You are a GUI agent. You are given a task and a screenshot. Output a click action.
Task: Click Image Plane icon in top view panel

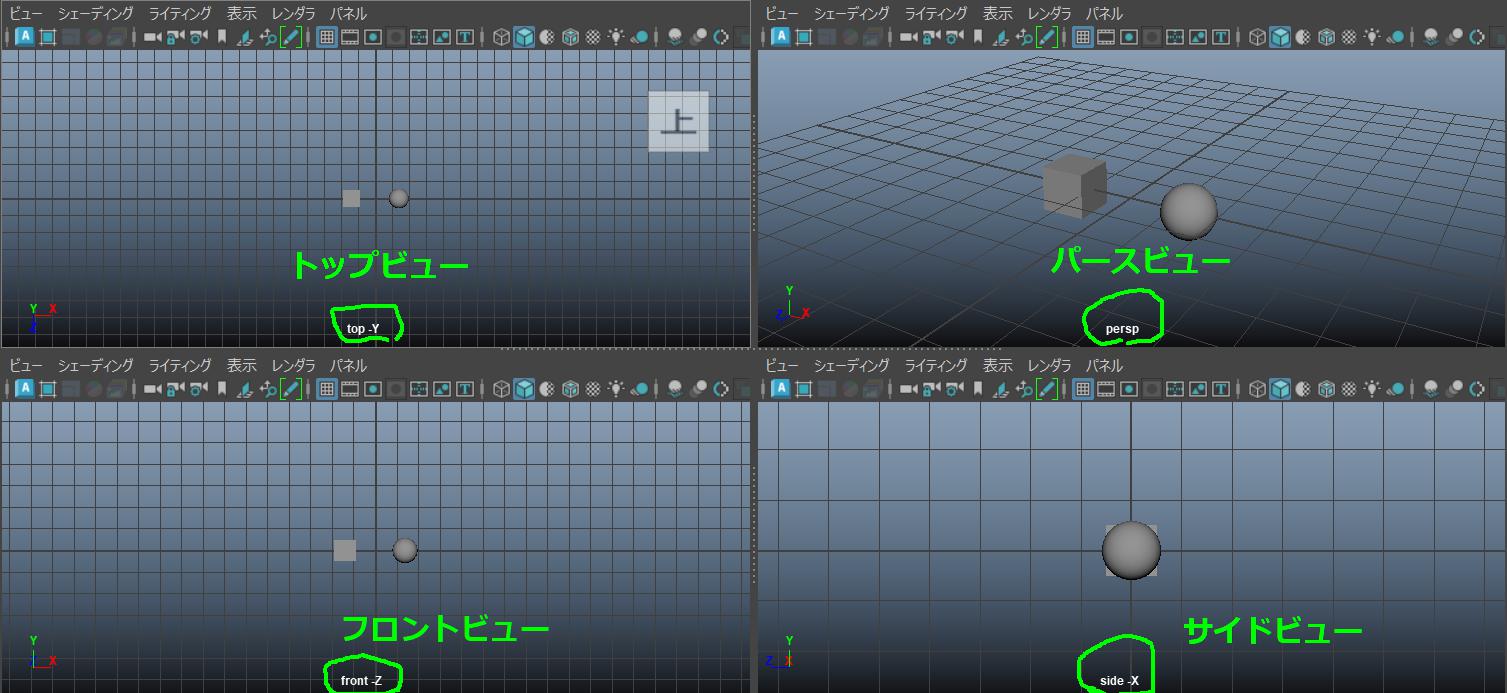244,37
